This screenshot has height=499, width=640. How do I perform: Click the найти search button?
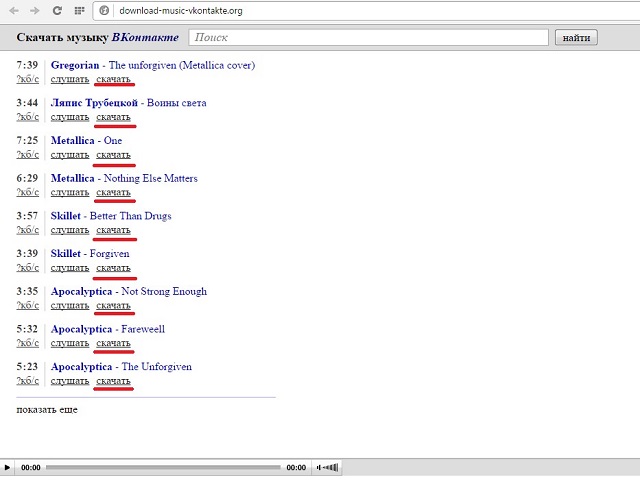point(576,38)
